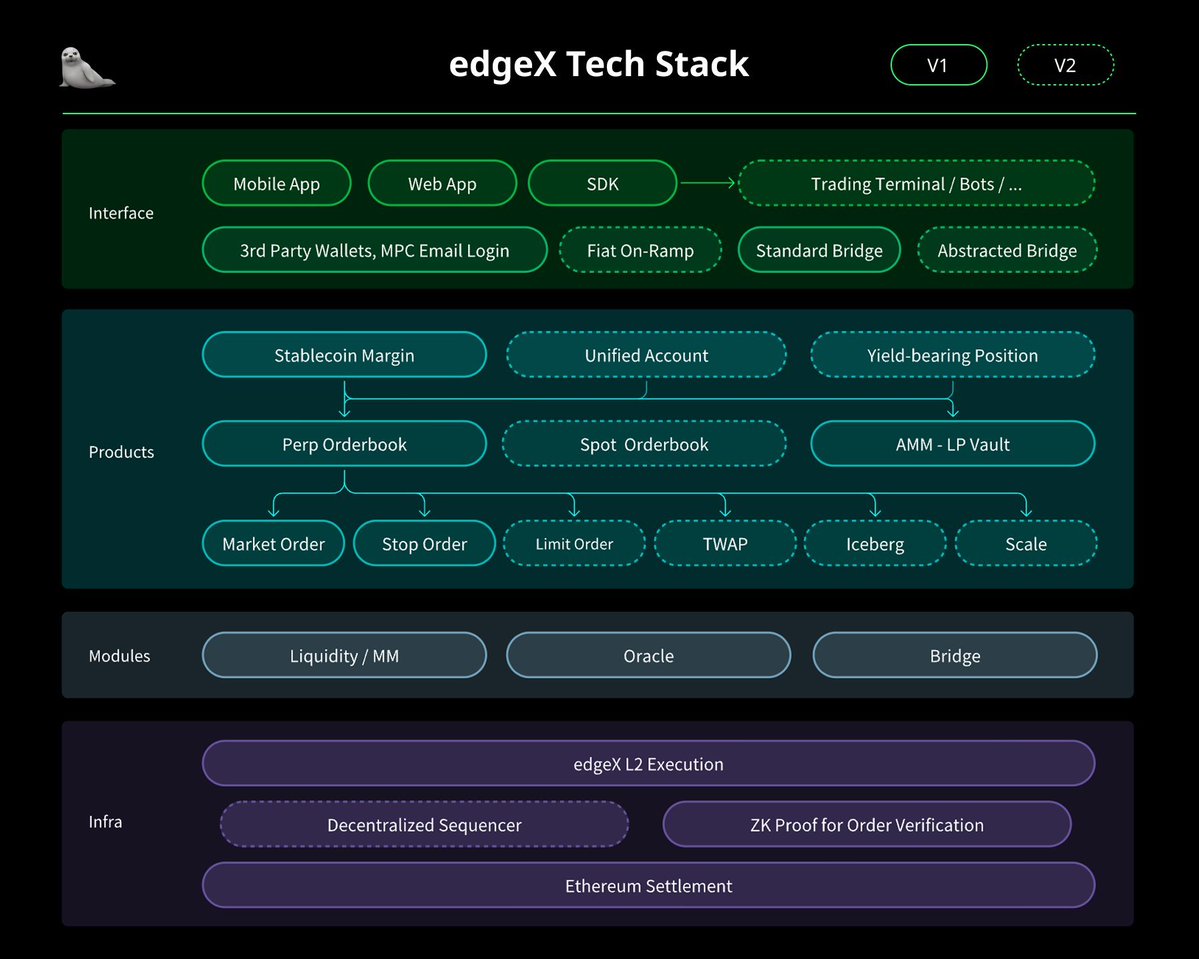1199x959 pixels.
Task: Choose the Limit Order pill
Action: coord(574,544)
